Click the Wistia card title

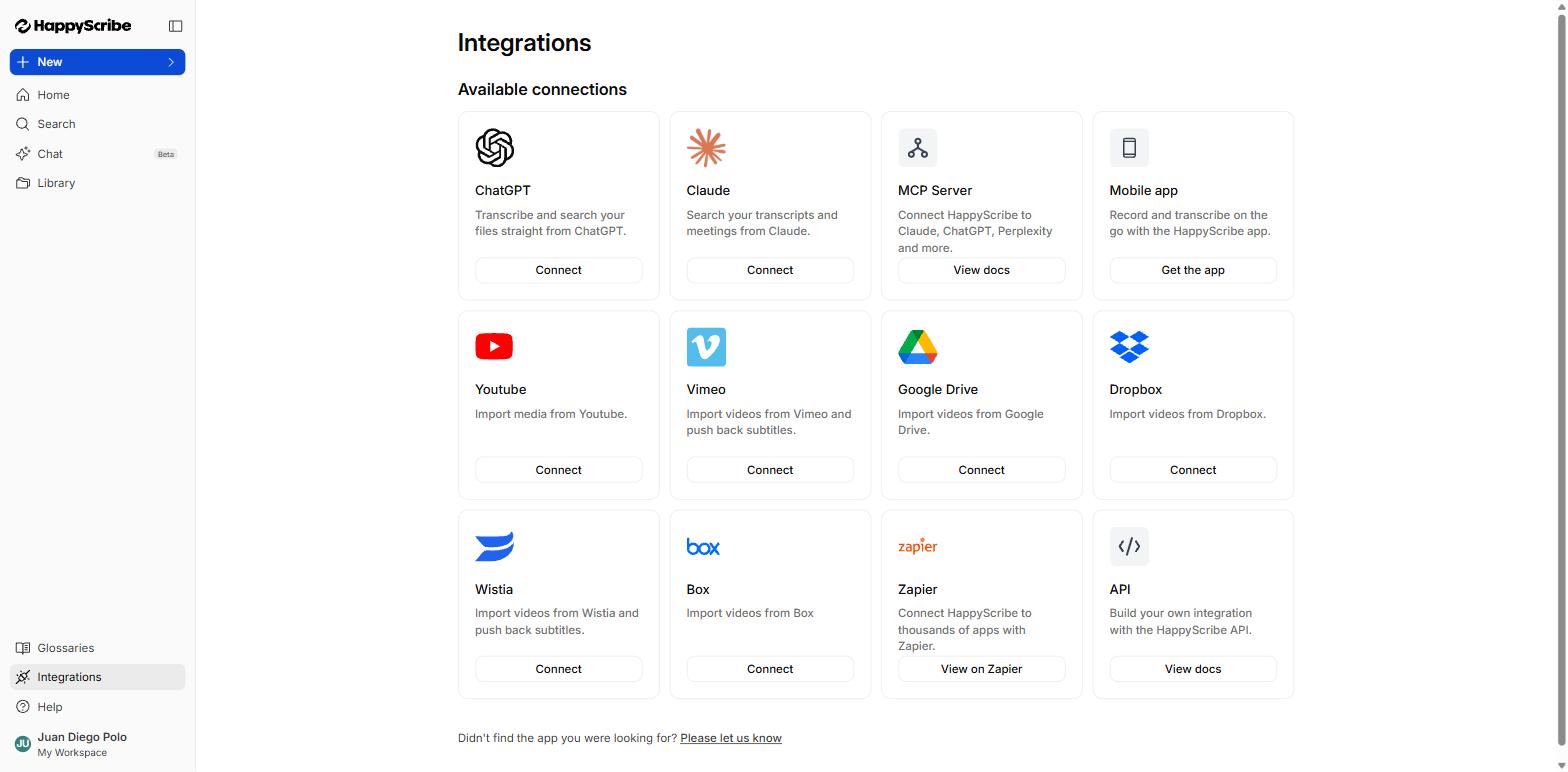point(494,589)
